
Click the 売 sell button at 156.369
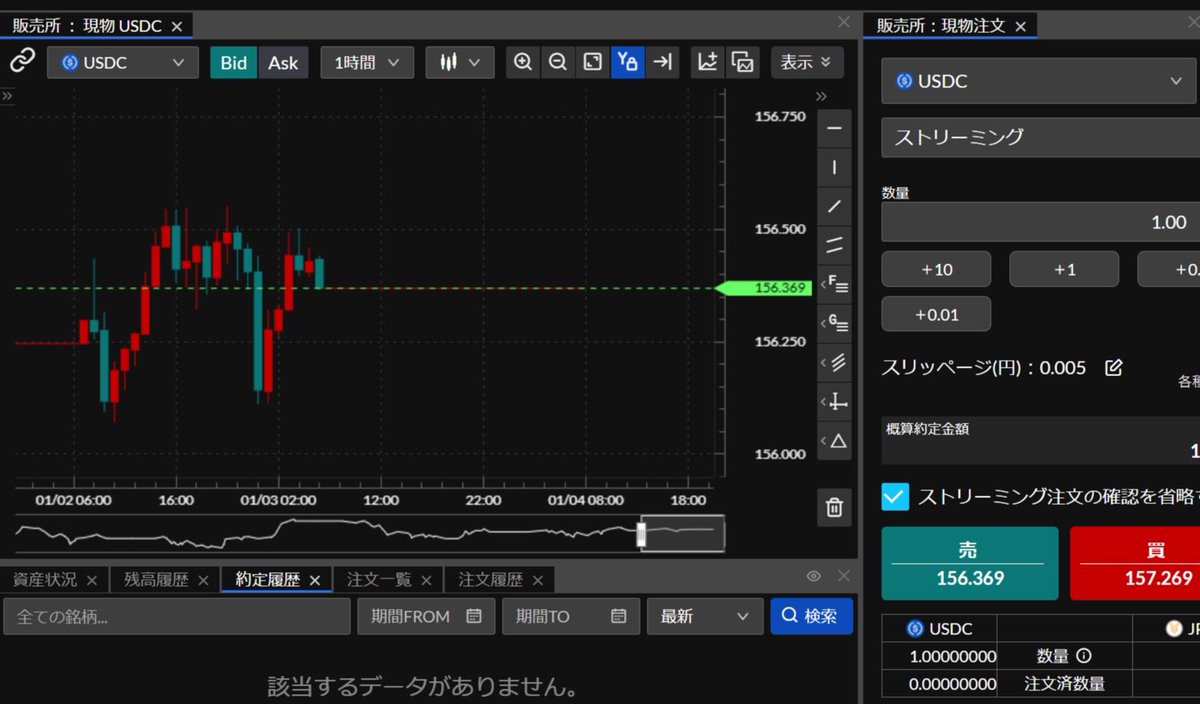click(x=969, y=563)
